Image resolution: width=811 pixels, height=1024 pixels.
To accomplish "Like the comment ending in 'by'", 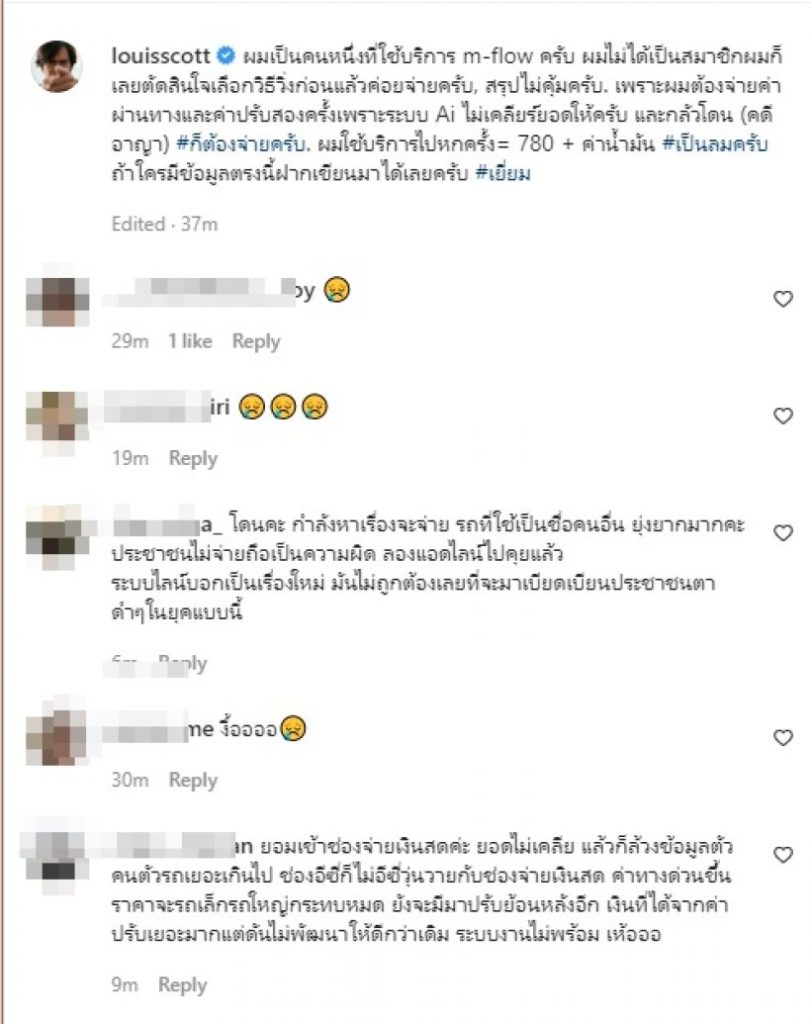I will (x=782, y=298).
